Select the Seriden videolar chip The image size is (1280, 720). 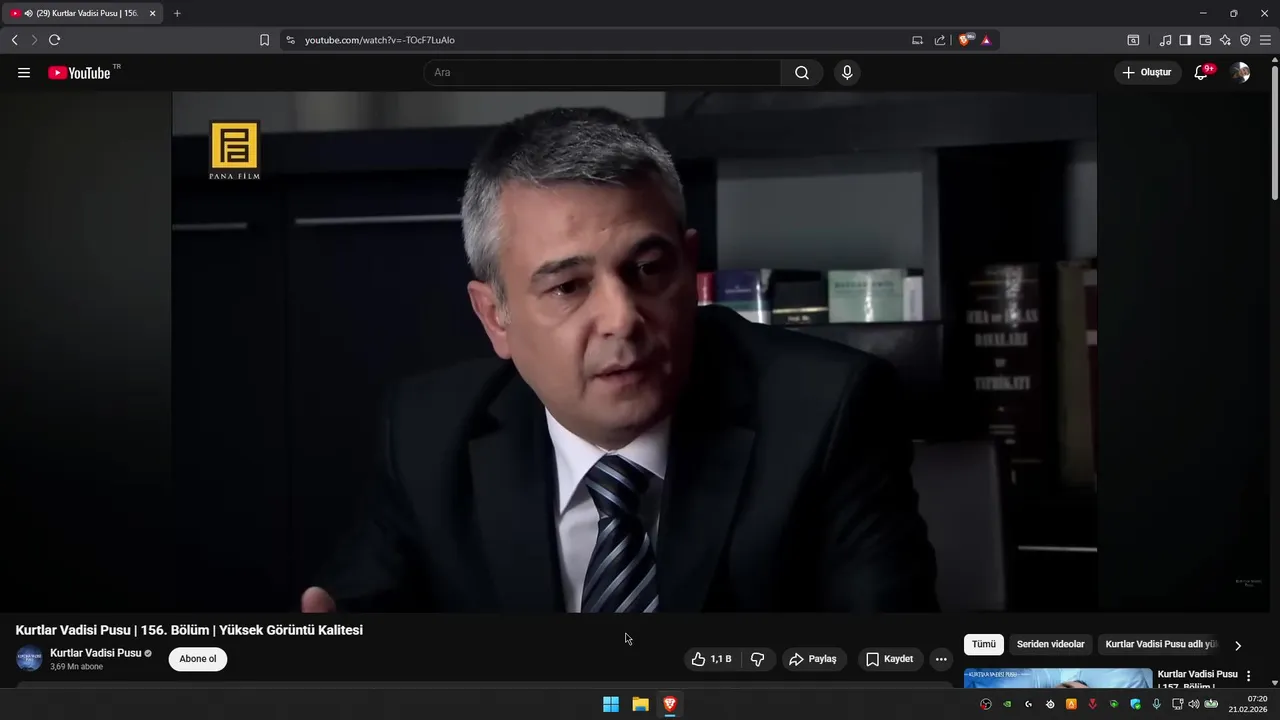point(1050,644)
